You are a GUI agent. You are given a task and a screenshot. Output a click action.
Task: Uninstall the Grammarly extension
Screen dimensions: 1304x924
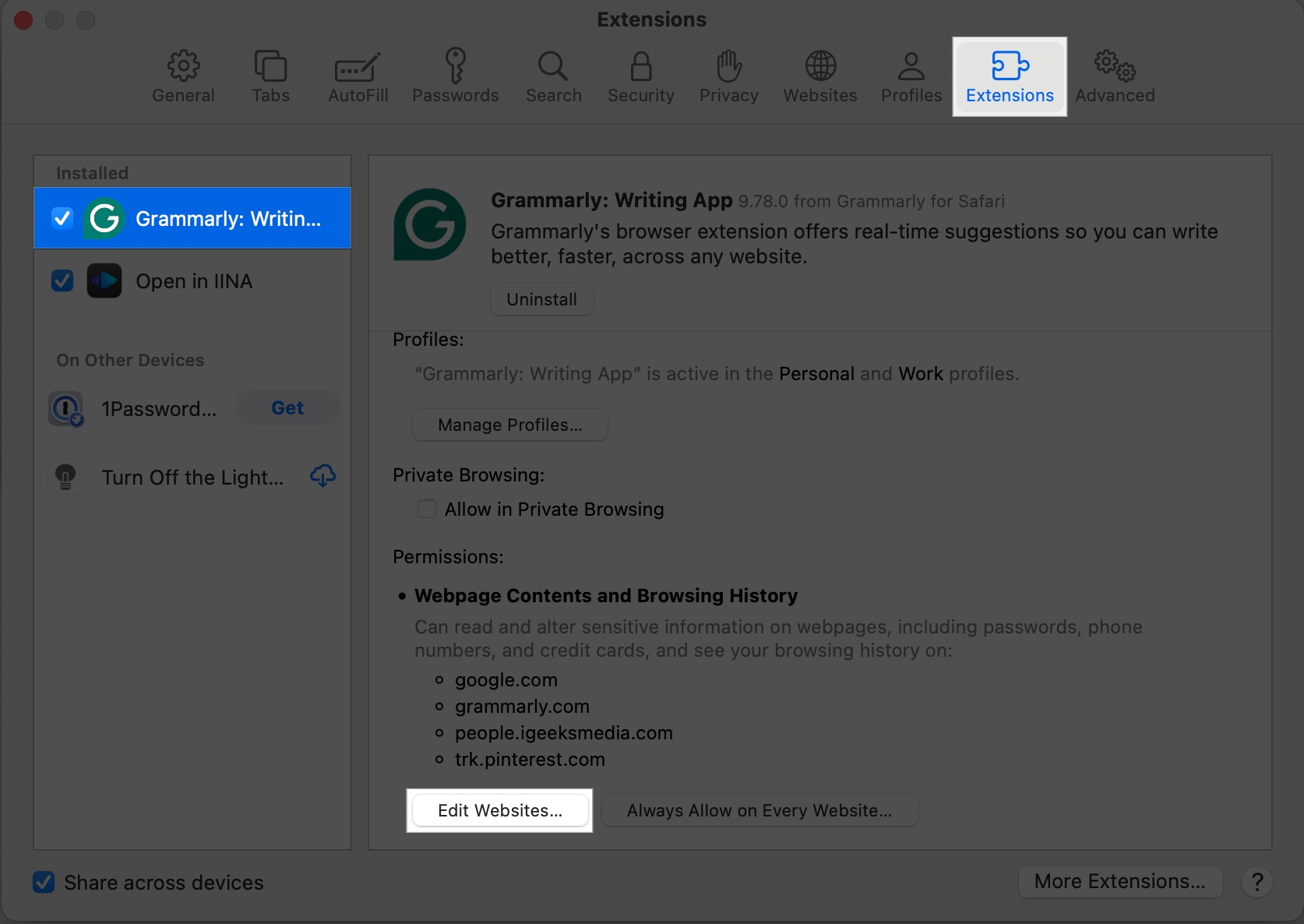[x=541, y=299]
